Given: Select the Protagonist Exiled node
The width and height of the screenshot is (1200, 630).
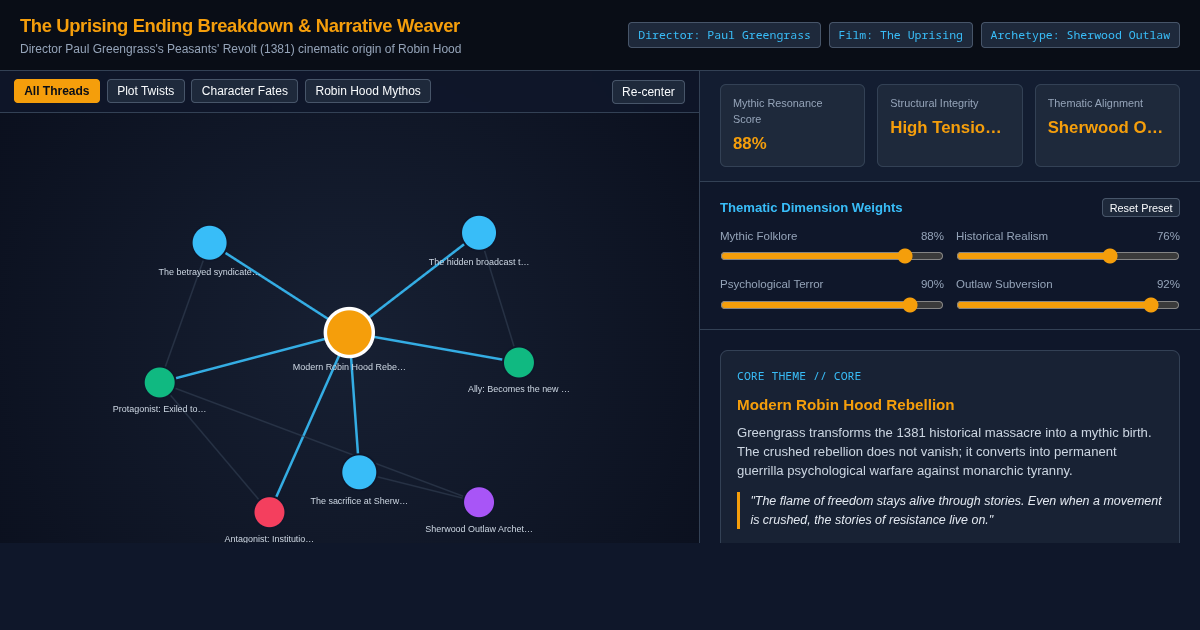Looking at the screenshot, I should 160,383.
